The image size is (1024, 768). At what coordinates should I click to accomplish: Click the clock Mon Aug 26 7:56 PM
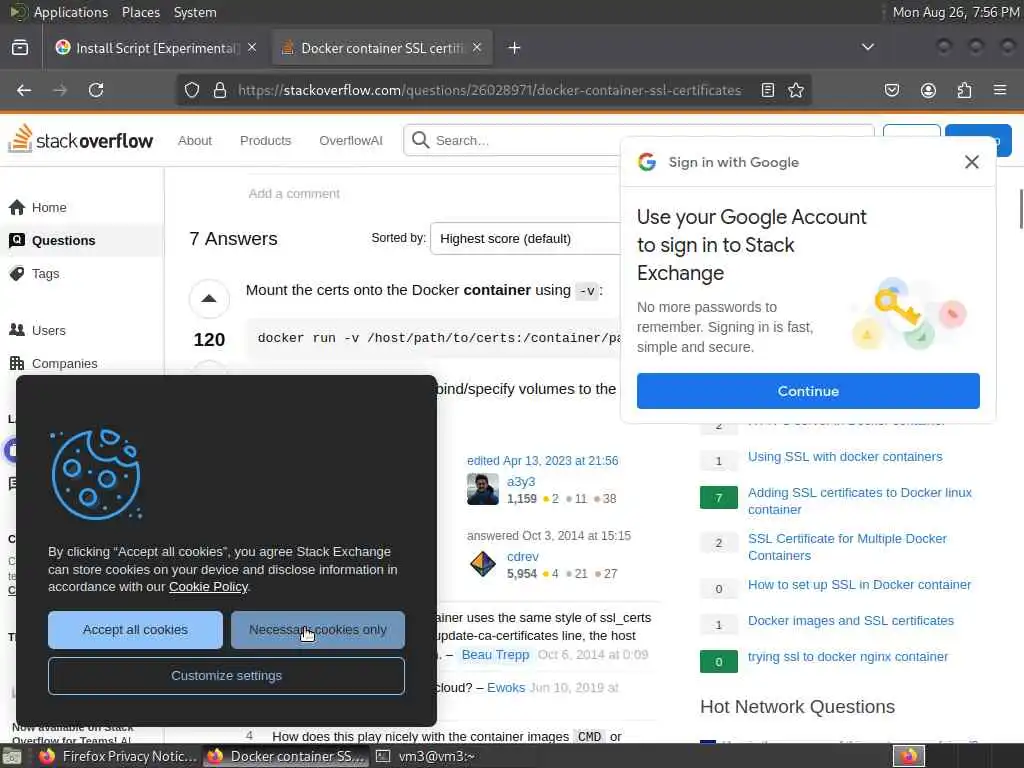click(956, 12)
